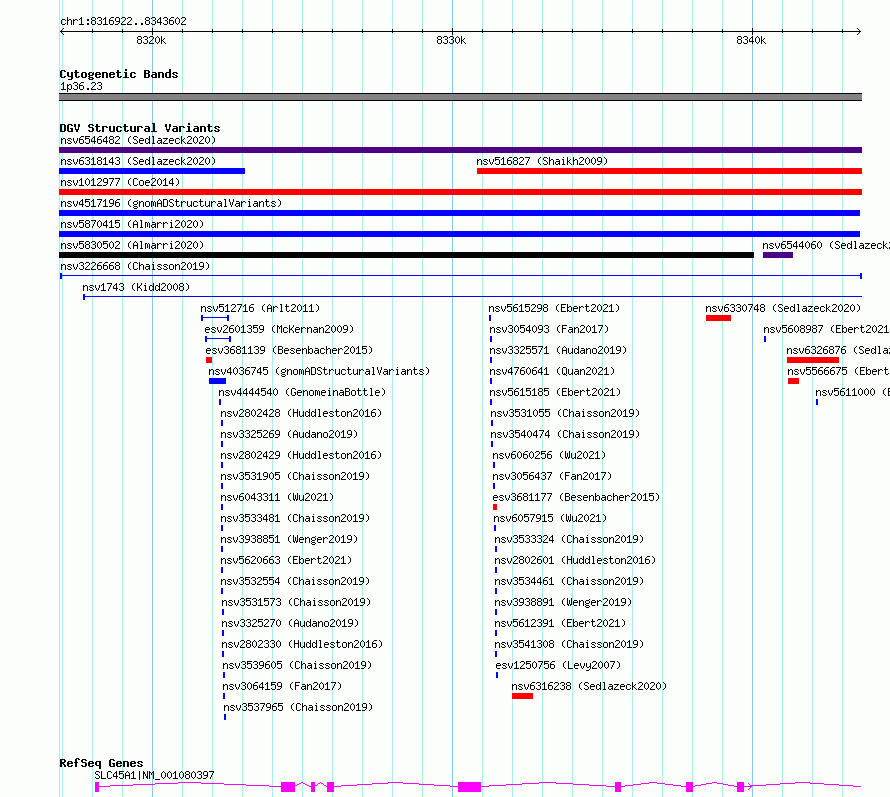Select nsv2802601 (Huddleston2016) variant

575,560
